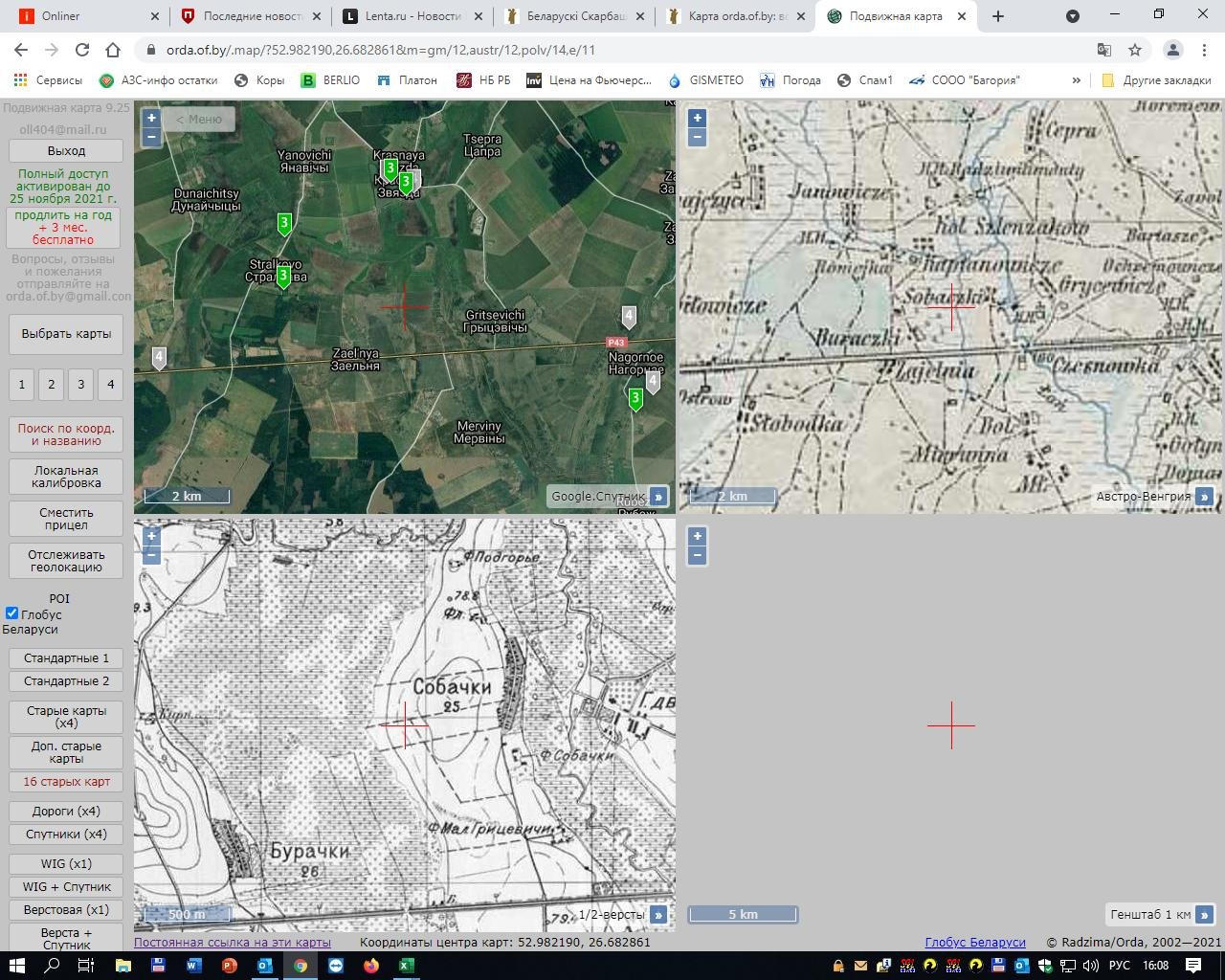
Task: Click green marker 3 near Stralkovo
Action: pos(283,278)
